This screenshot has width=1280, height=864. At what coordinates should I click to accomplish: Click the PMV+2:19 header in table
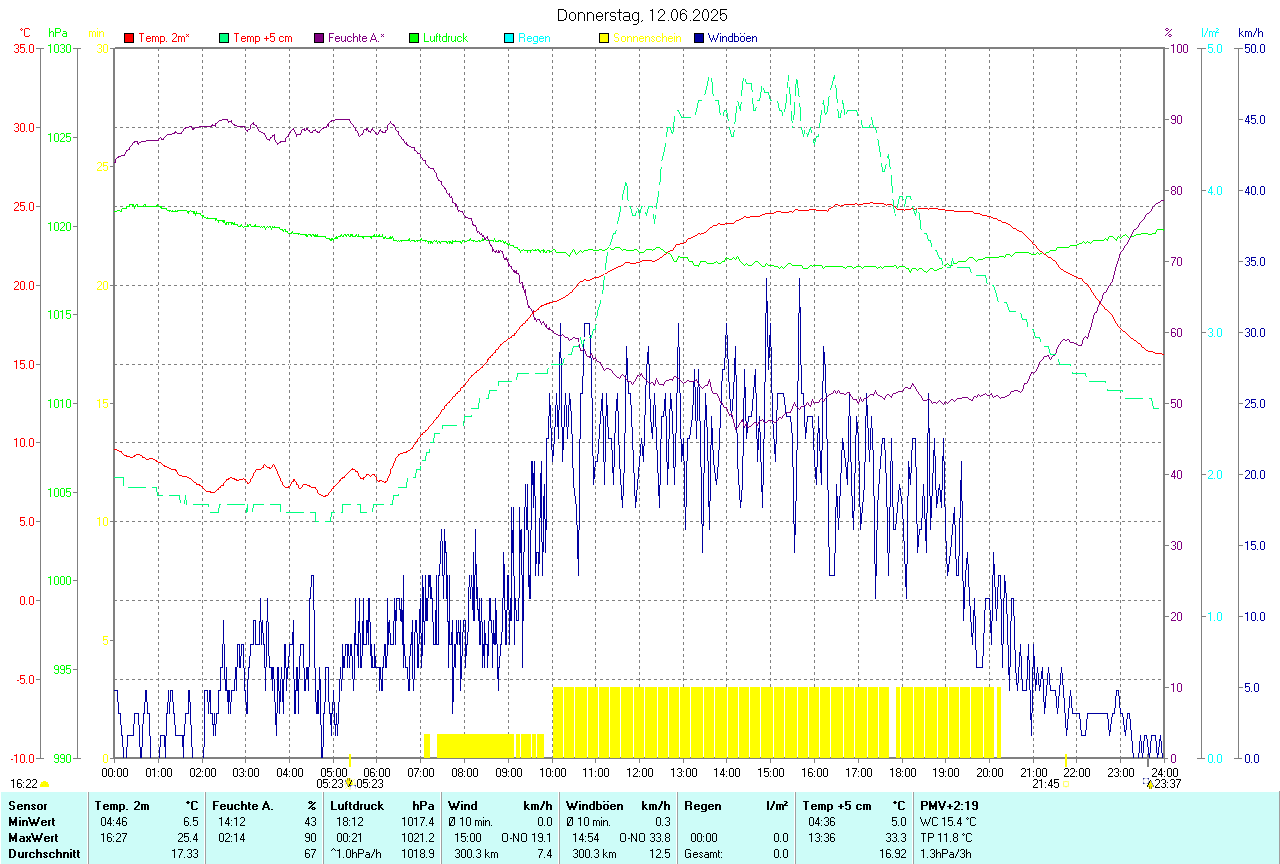[x=949, y=805]
